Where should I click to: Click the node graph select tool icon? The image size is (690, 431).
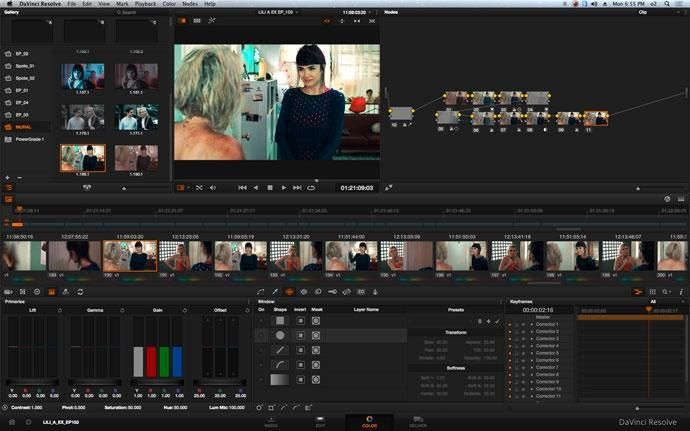tap(389, 188)
